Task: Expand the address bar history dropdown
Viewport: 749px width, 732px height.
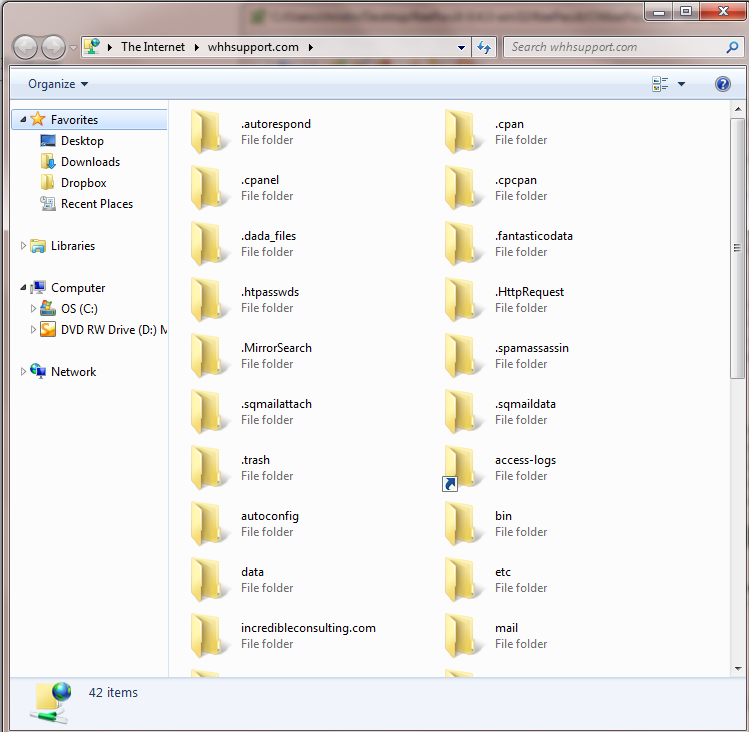Action: coord(461,47)
